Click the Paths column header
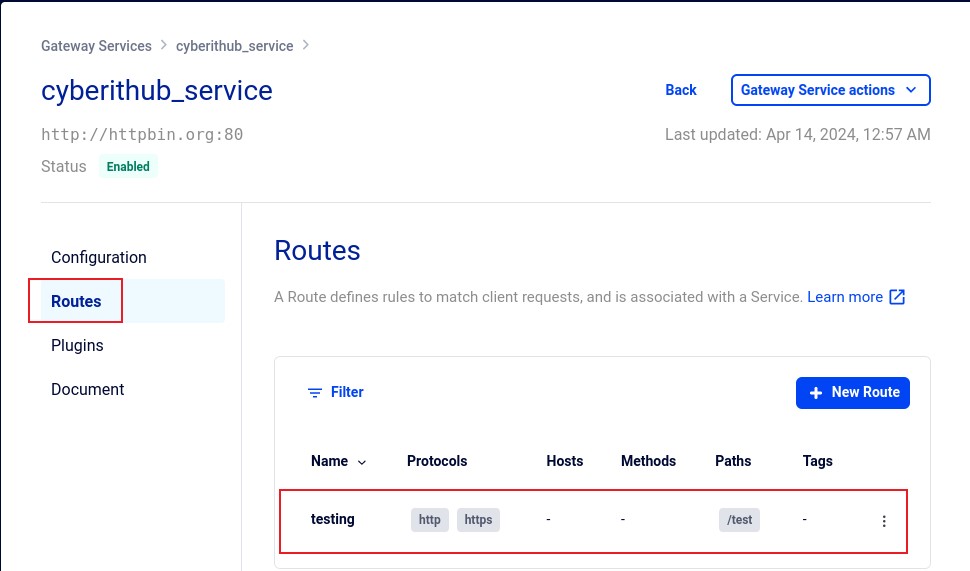Image resolution: width=970 pixels, height=571 pixels. click(733, 461)
